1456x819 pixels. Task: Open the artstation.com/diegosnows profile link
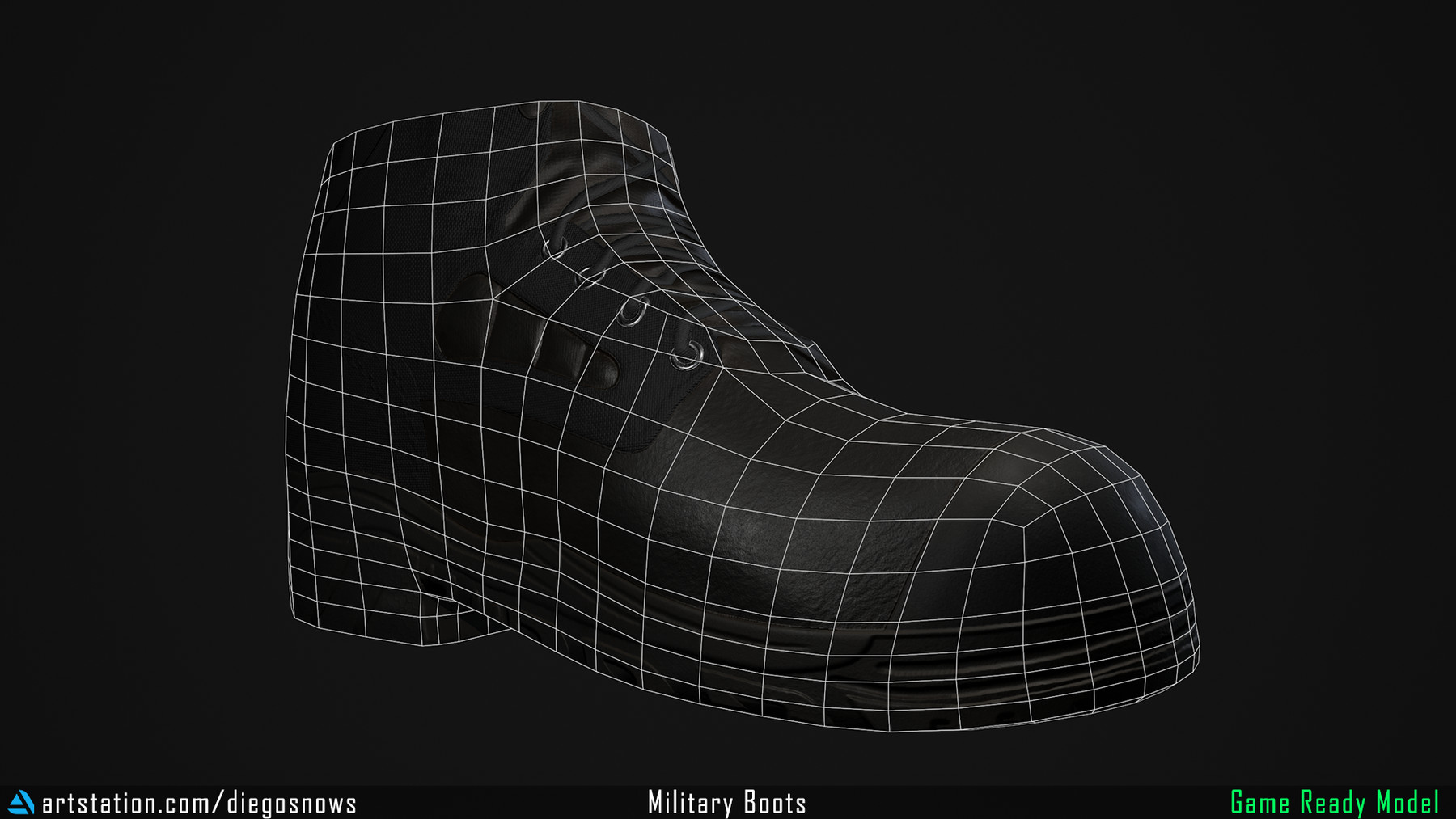tap(199, 803)
